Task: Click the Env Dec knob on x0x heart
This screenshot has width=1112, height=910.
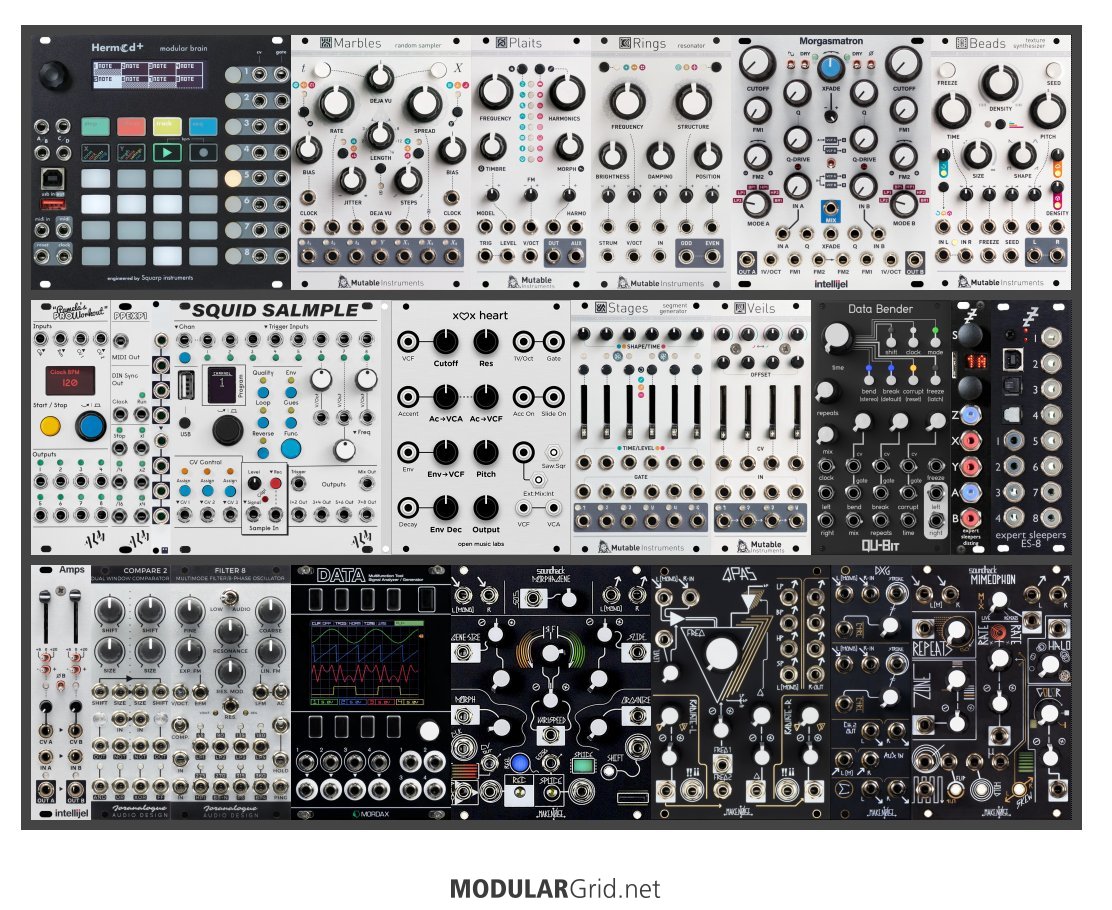Action: click(x=445, y=508)
